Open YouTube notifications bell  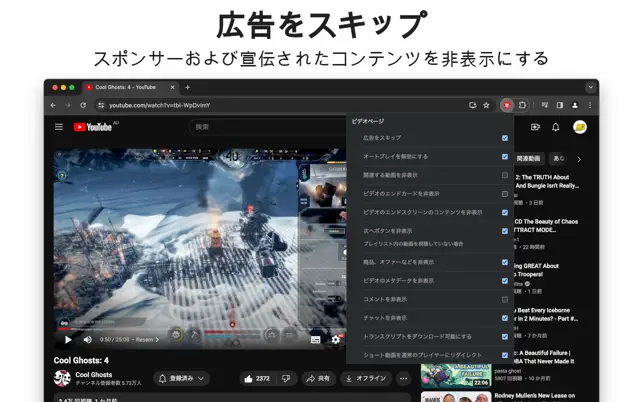tap(556, 127)
